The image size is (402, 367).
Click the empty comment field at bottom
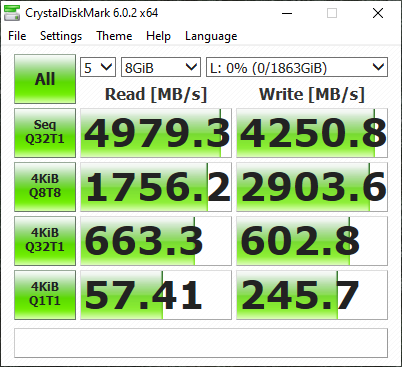(201, 343)
